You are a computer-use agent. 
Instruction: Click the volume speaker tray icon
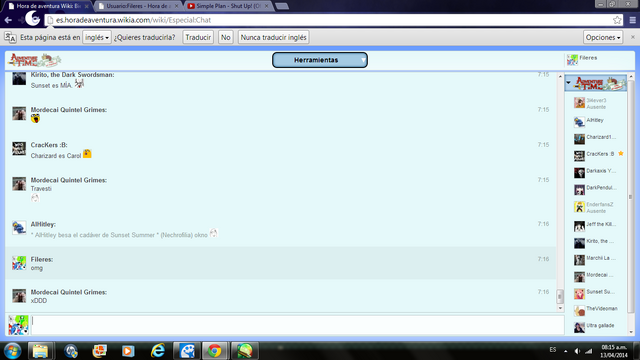click(577, 351)
